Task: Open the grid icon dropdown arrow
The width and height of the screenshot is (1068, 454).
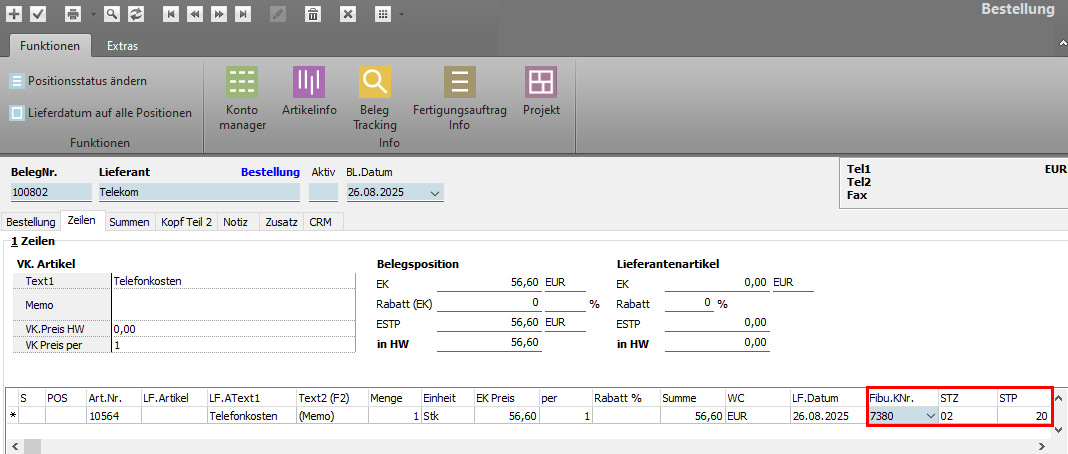Action: point(401,14)
